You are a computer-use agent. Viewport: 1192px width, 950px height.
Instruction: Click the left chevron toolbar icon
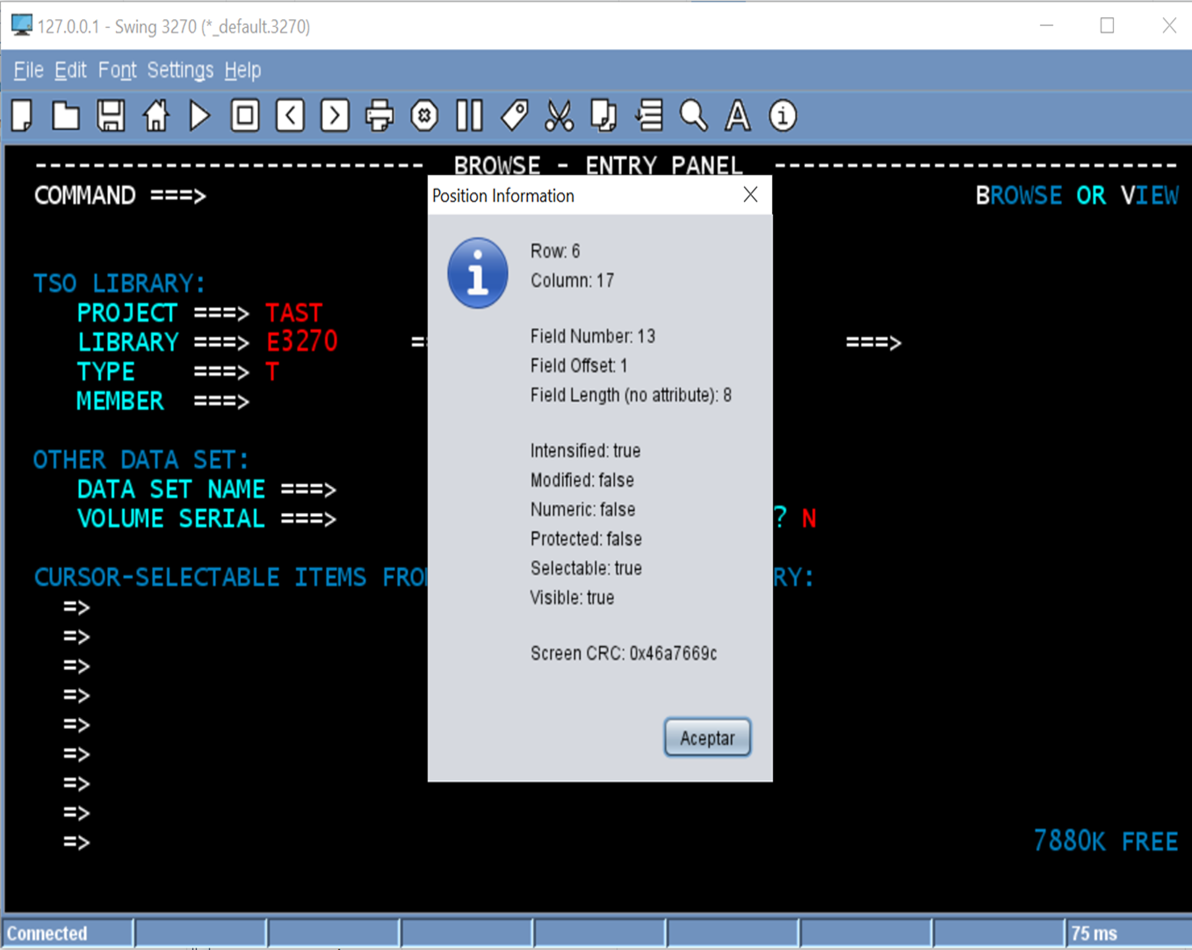point(290,116)
